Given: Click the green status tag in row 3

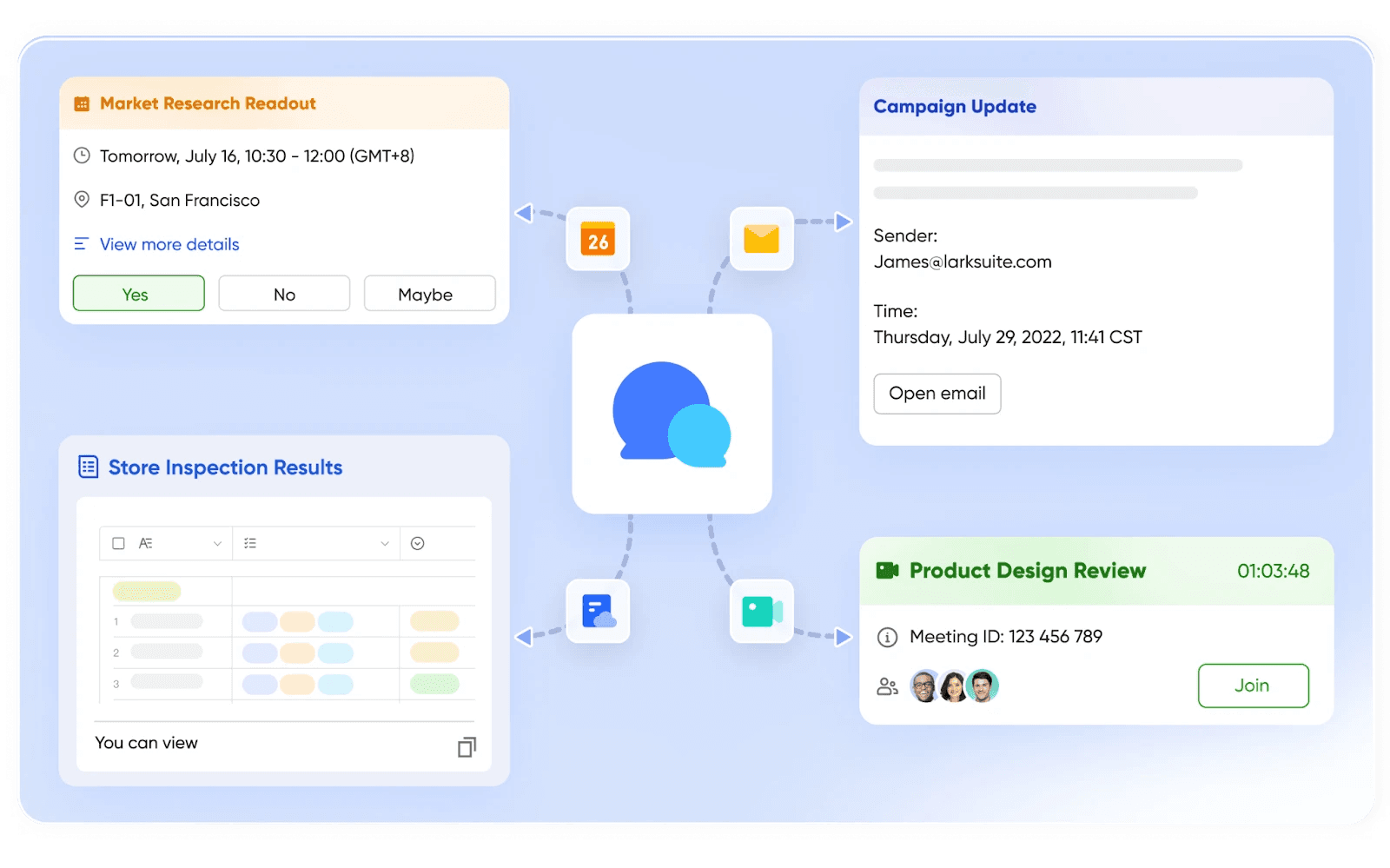Looking at the screenshot, I should tap(434, 684).
